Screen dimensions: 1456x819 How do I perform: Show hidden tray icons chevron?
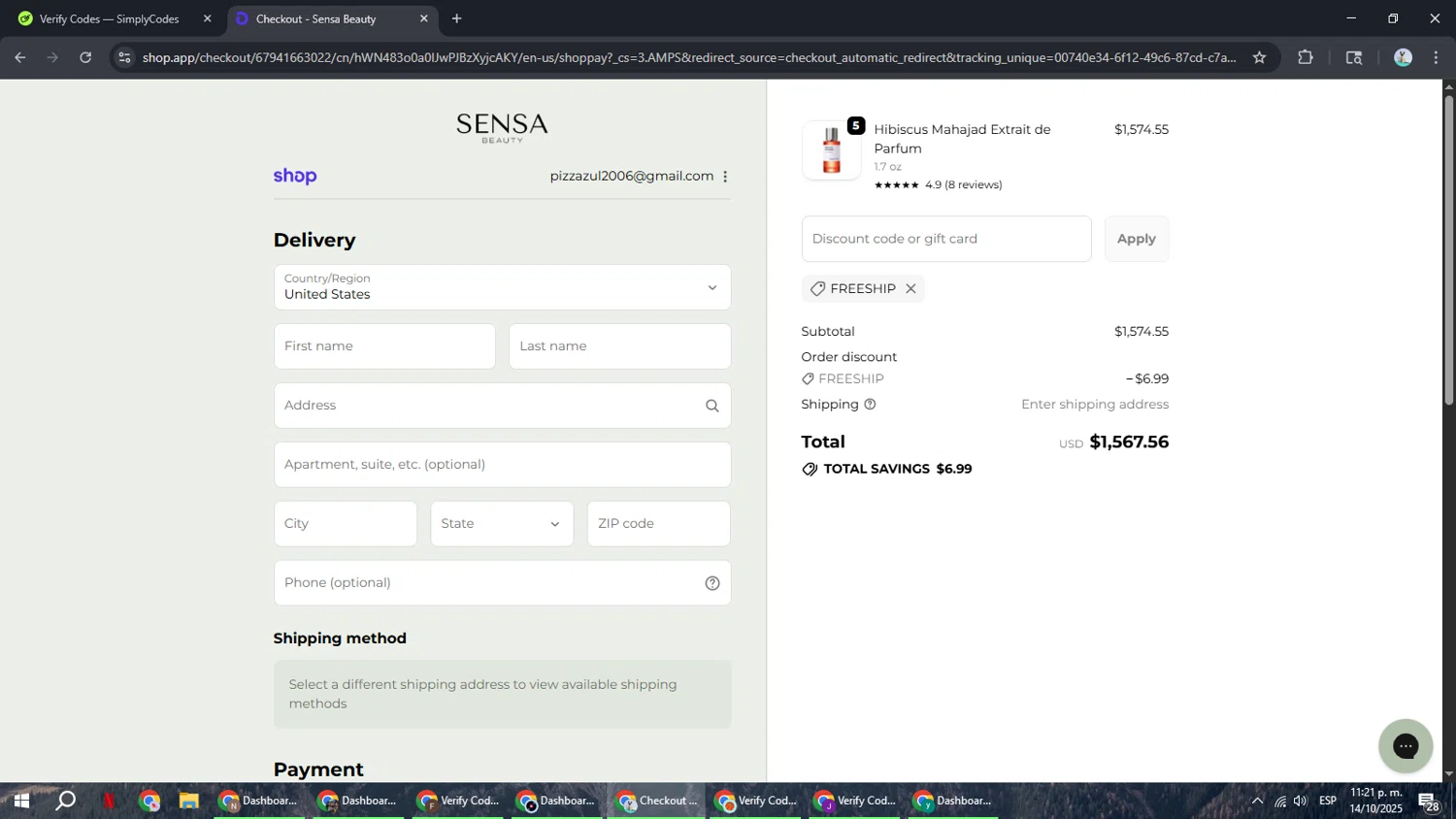[1257, 802]
